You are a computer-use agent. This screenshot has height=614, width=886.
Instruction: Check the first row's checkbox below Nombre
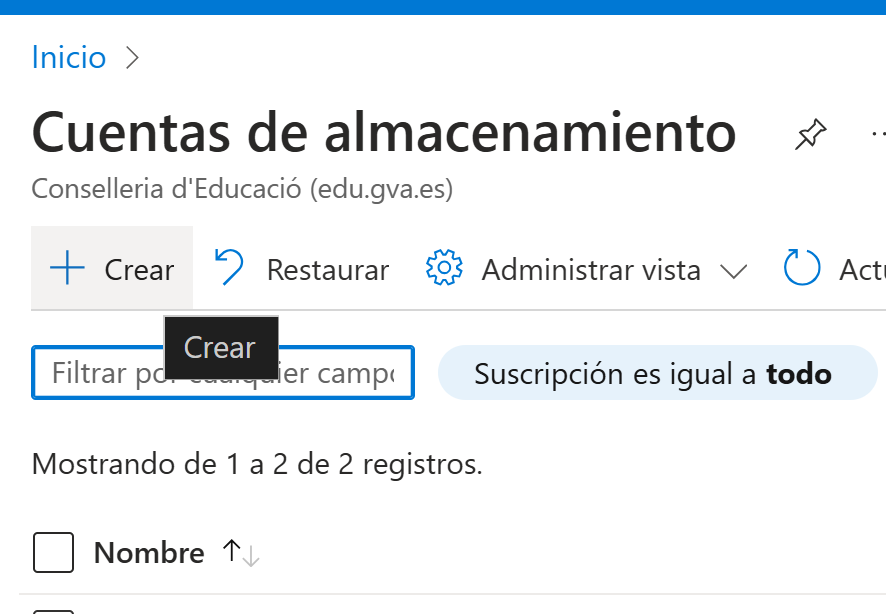53,612
